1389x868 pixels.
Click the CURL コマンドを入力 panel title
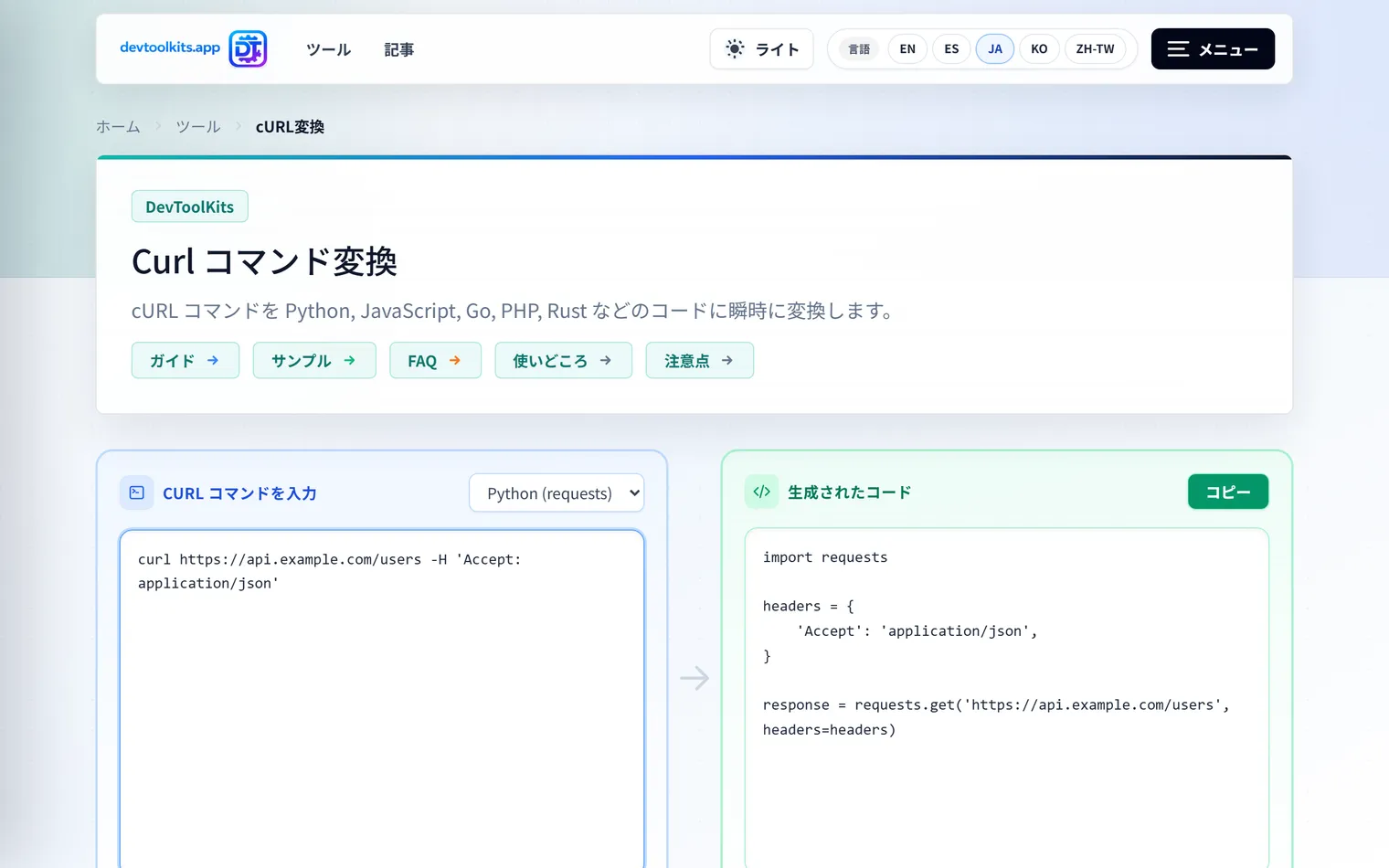coord(239,493)
